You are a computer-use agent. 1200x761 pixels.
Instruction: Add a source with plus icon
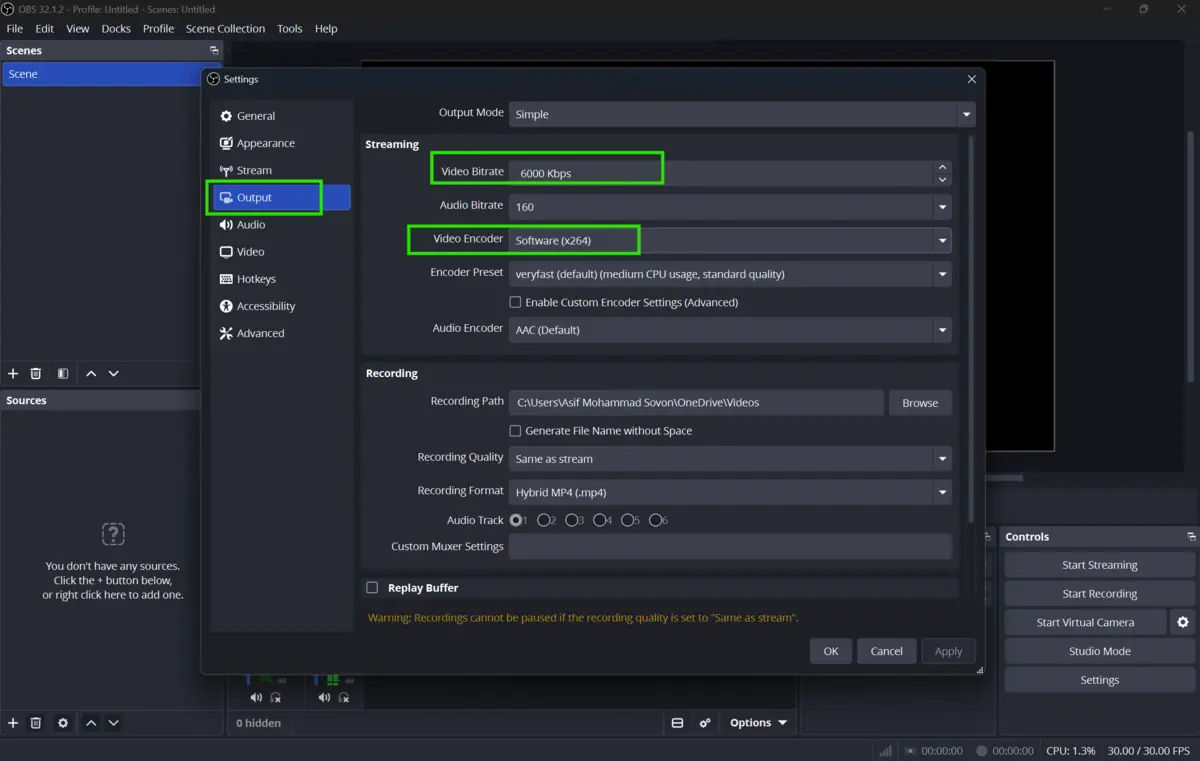tap(13, 722)
